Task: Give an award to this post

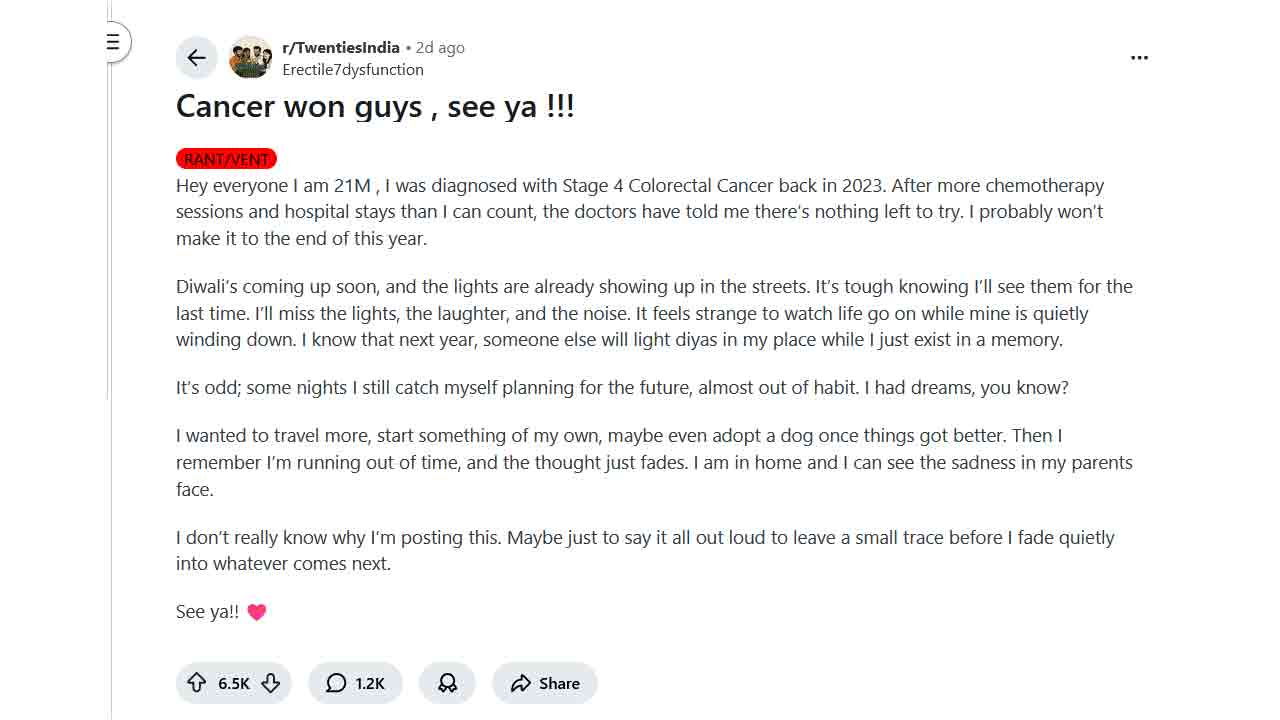Action: tap(447, 683)
